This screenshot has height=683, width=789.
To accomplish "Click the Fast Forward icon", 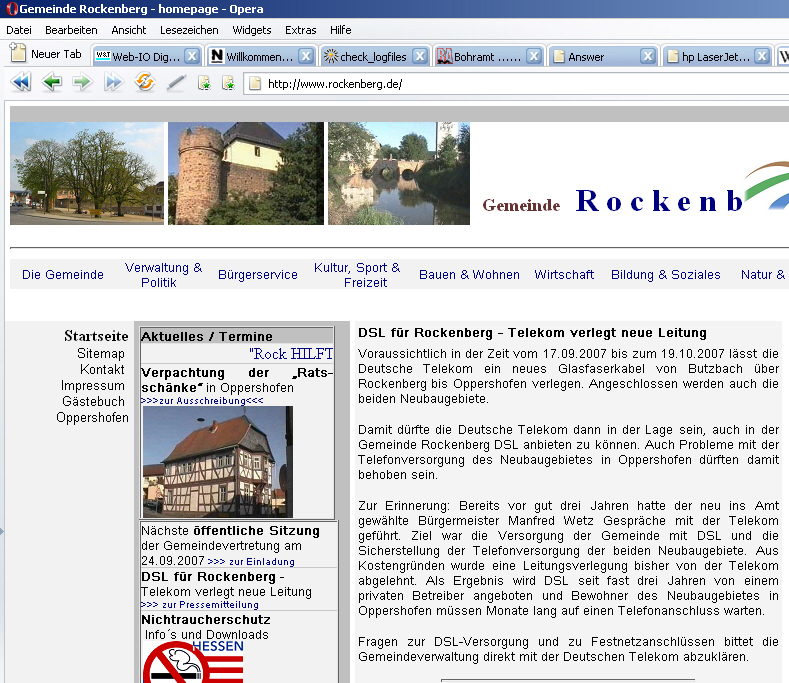I will tap(113, 83).
